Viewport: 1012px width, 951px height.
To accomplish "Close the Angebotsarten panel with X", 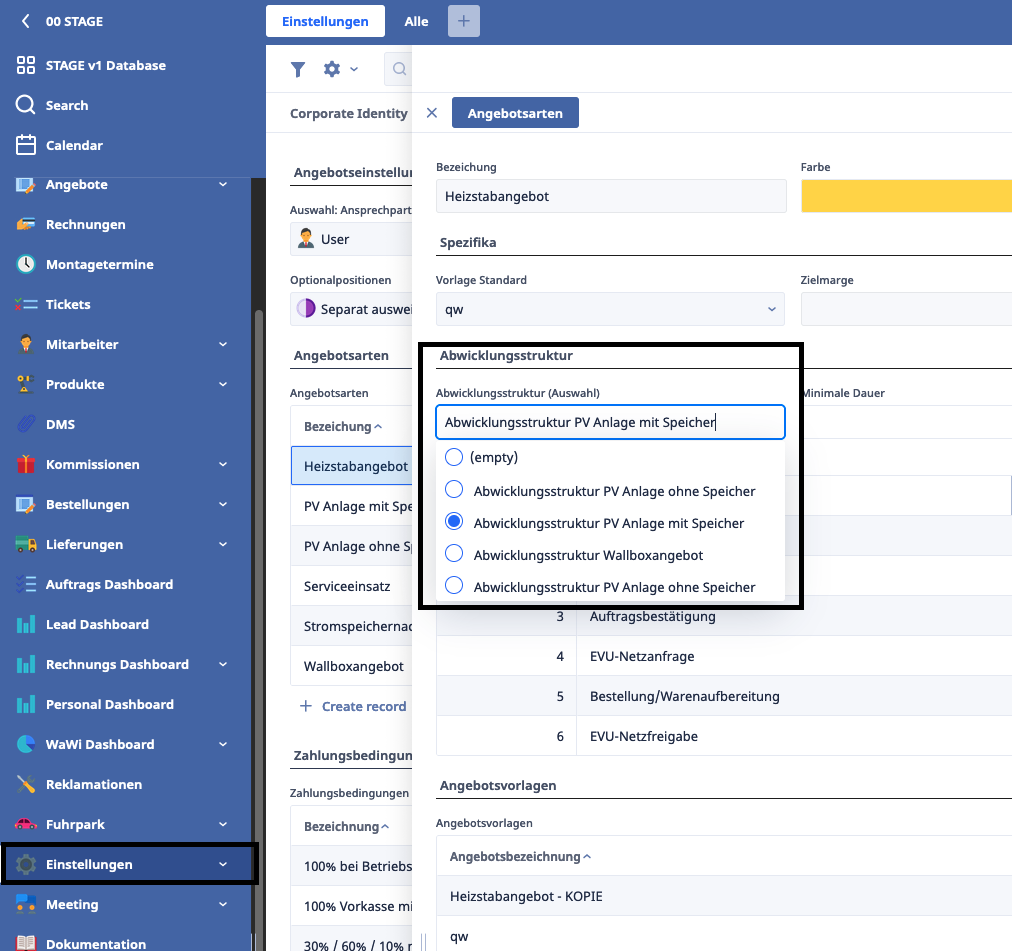I will 432,113.
